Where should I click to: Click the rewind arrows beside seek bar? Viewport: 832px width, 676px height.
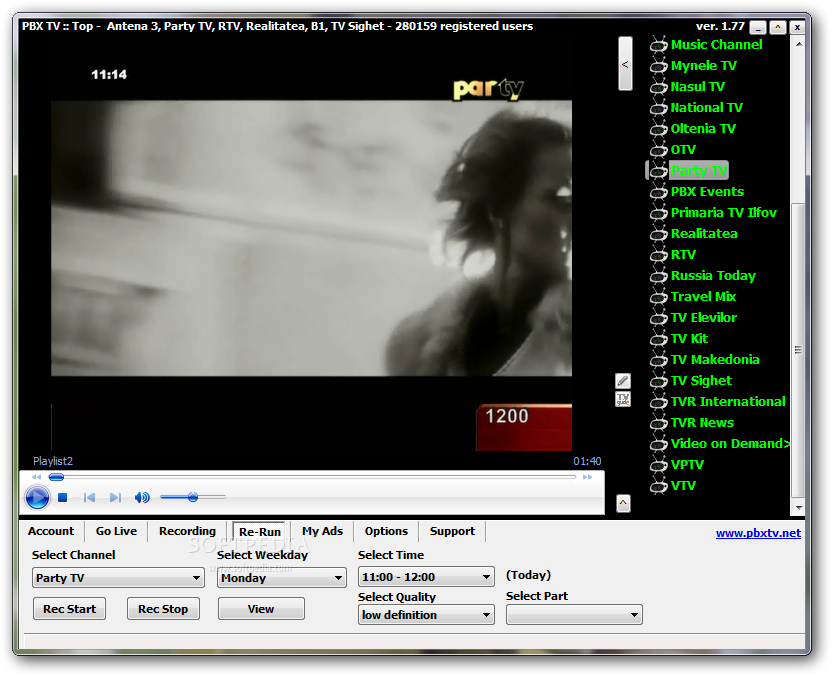click(36, 477)
